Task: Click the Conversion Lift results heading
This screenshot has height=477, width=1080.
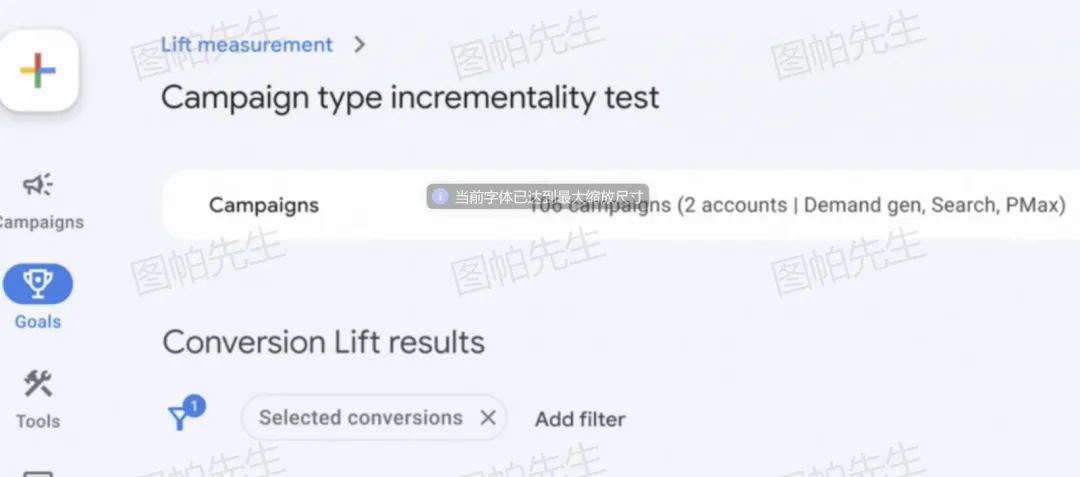Action: point(323,342)
